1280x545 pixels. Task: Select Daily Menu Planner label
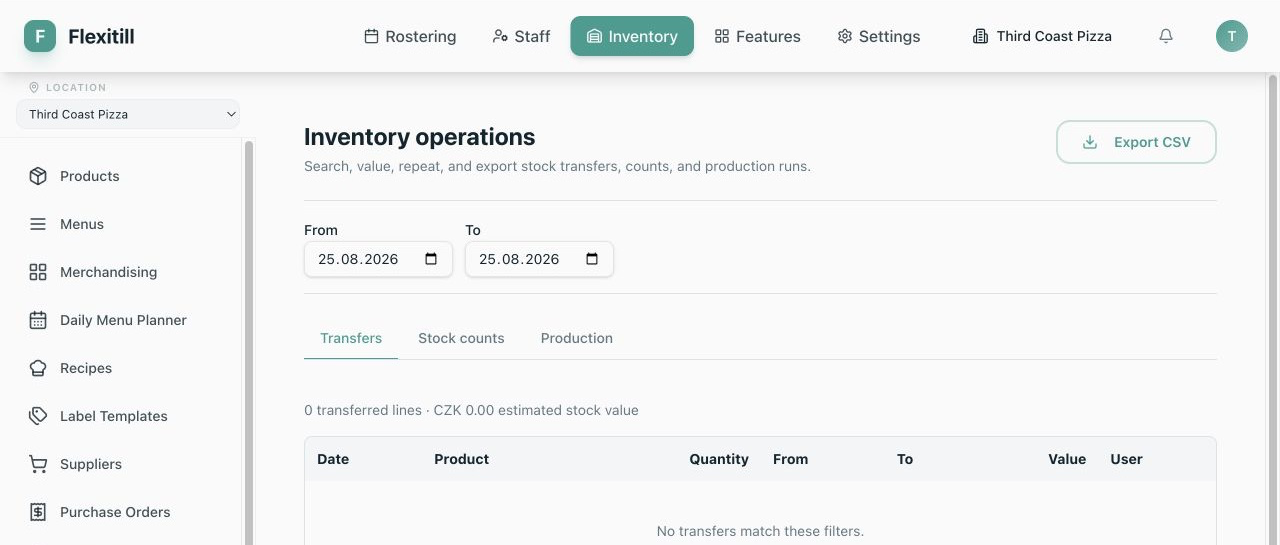pyautogui.click(x=123, y=320)
